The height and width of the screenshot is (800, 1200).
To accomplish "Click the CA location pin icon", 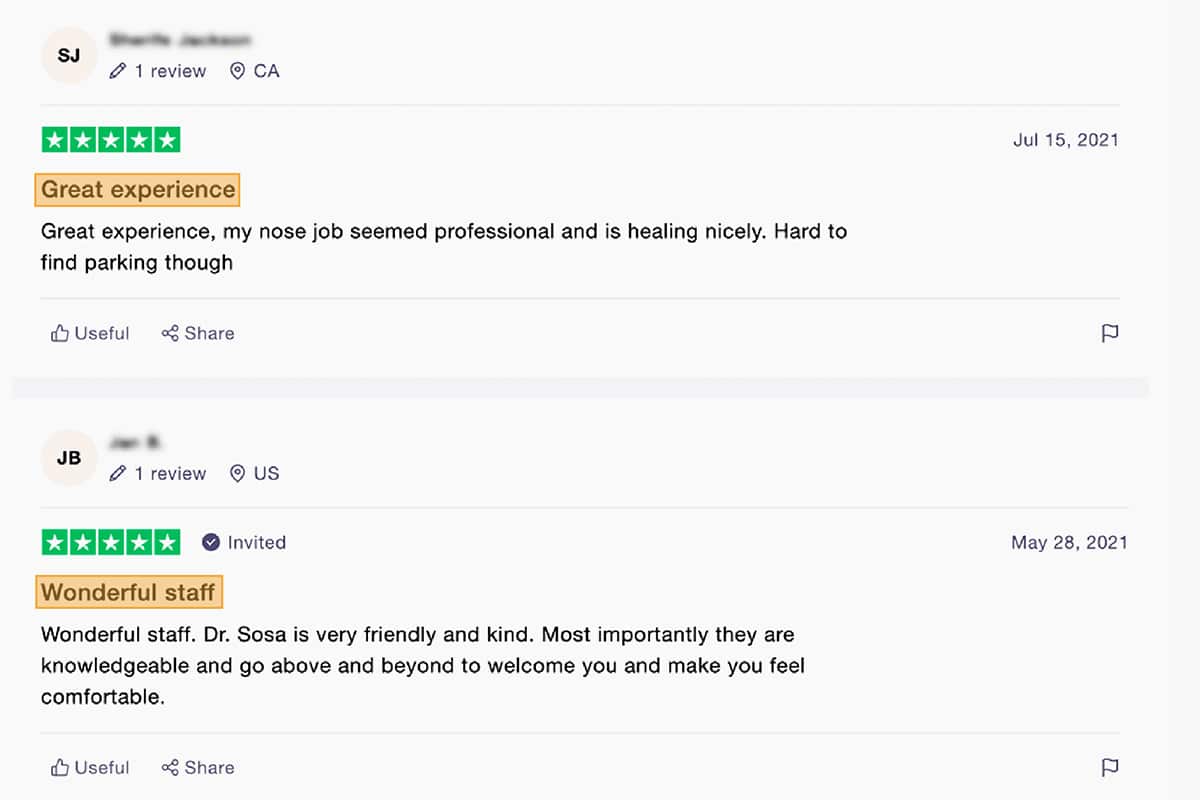I will click(x=237, y=72).
